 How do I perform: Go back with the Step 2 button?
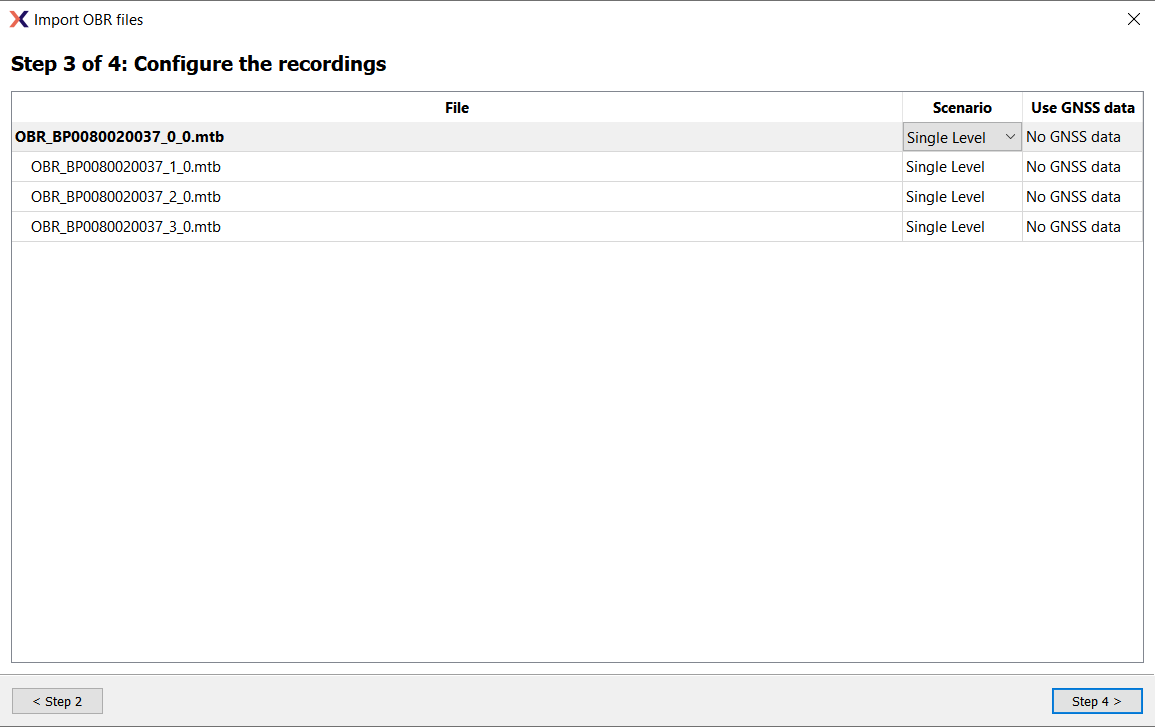pos(57,700)
